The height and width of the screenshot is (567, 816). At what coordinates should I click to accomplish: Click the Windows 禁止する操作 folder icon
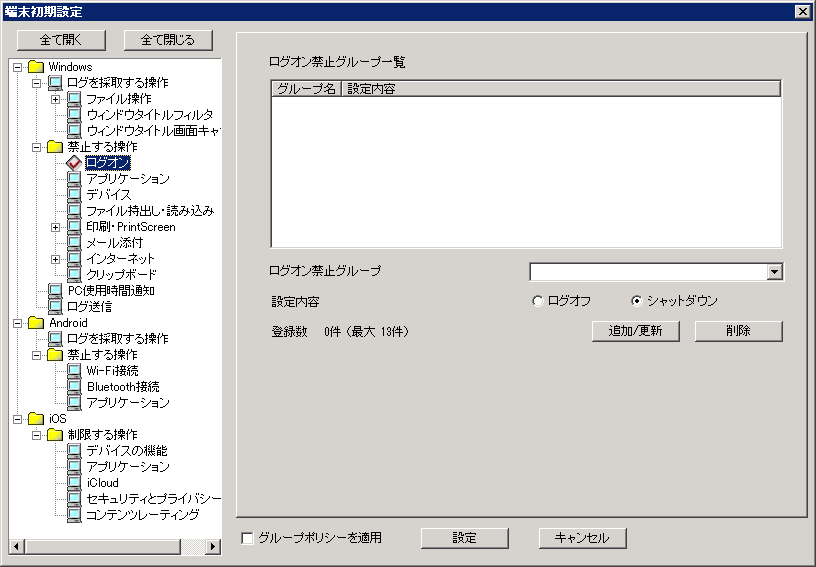(55, 147)
